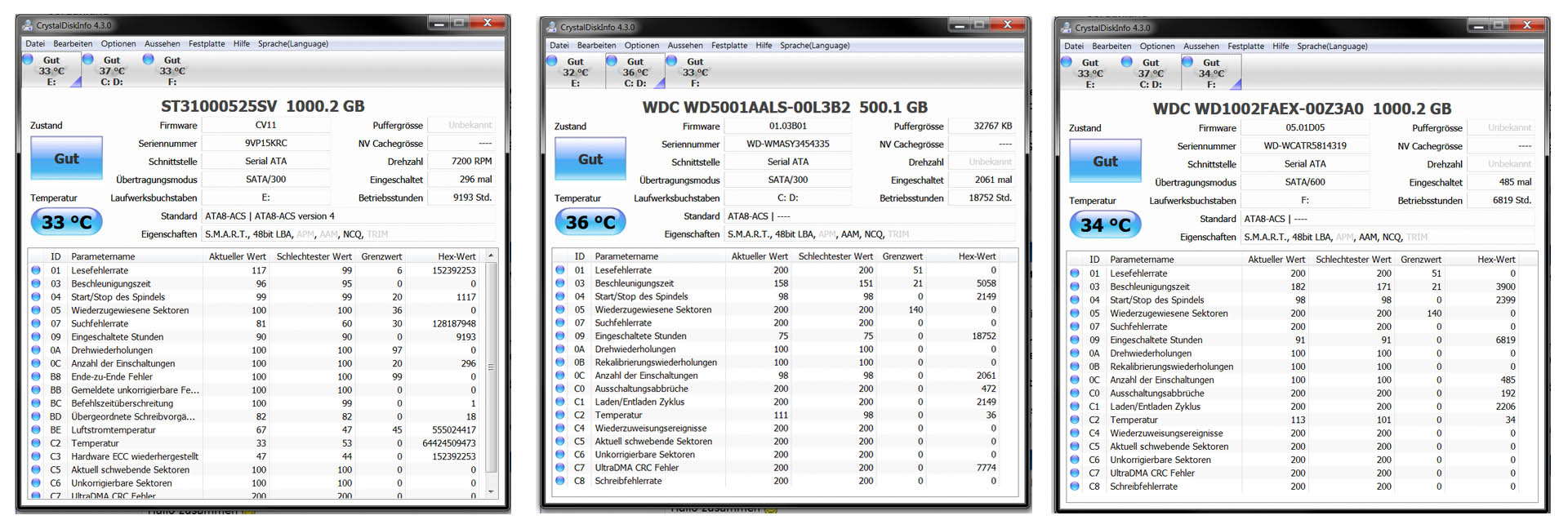1568x529 pixels.
Task: Click serial number field WD-WCATR5814319
Action: point(1305,146)
